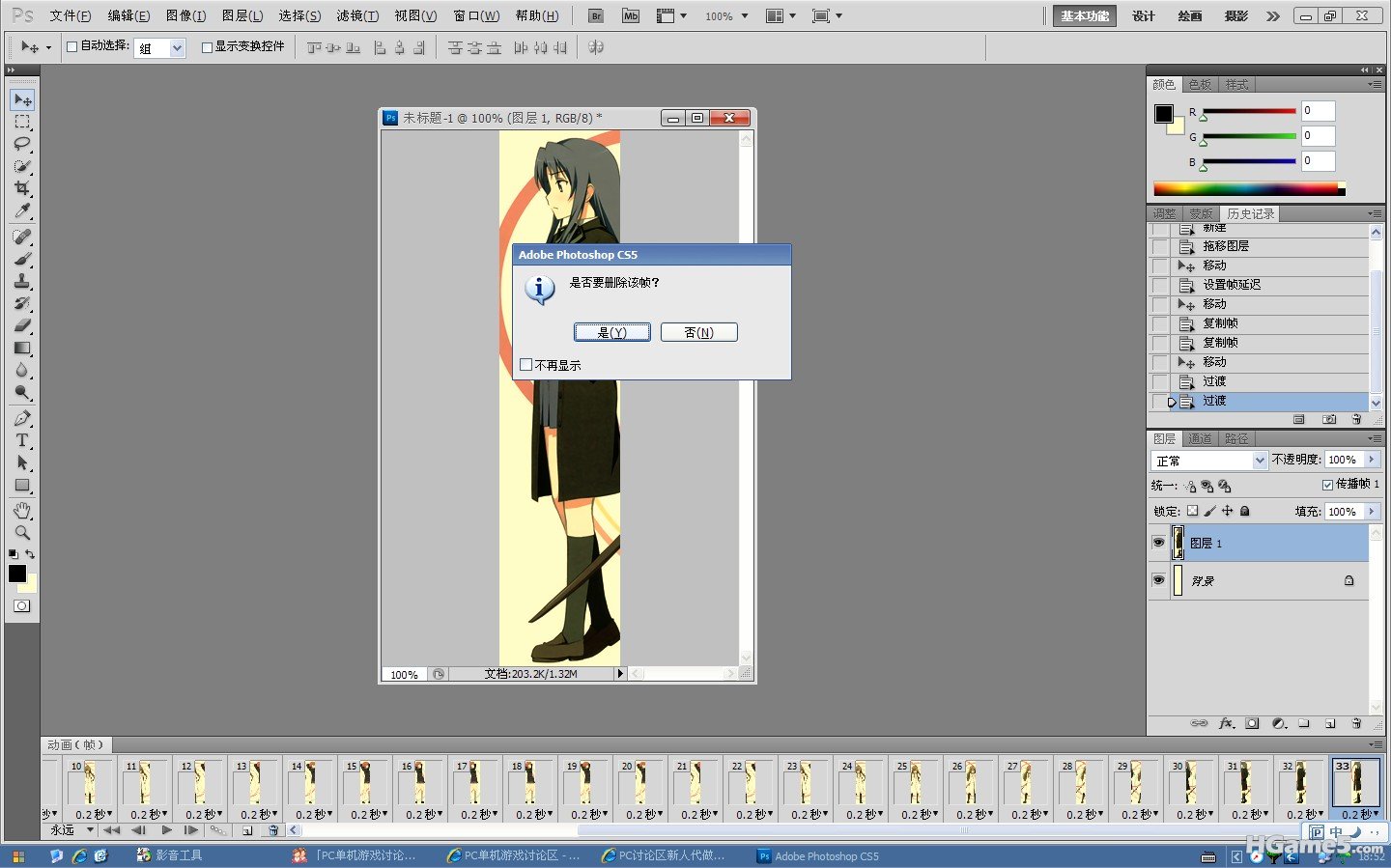The height and width of the screenshot is (868, 1391).
Task: Open the 不透明度 slider arrow
Action: [x=1372, y=460]
